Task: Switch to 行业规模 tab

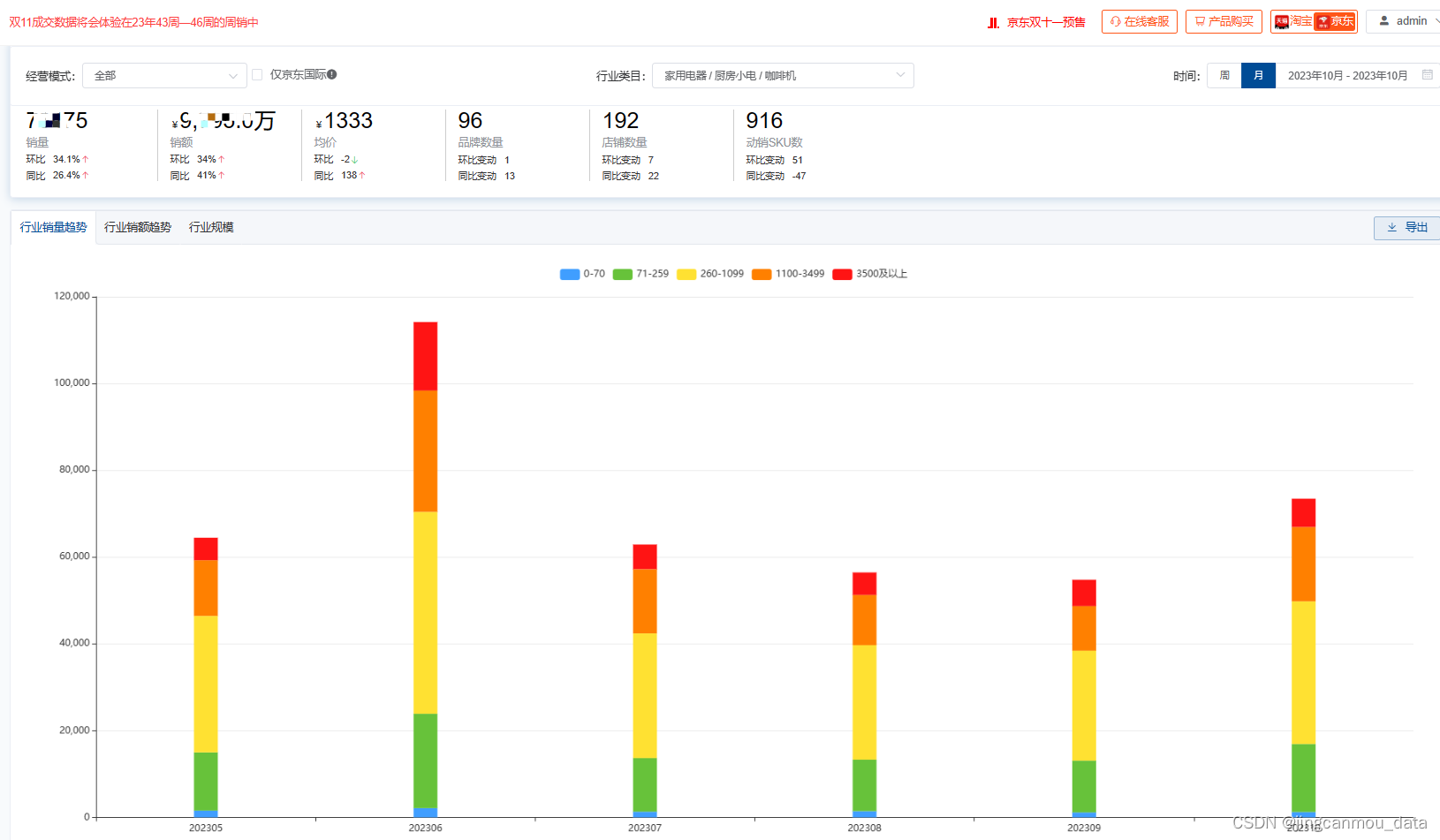Action: (x=211, y=228)
